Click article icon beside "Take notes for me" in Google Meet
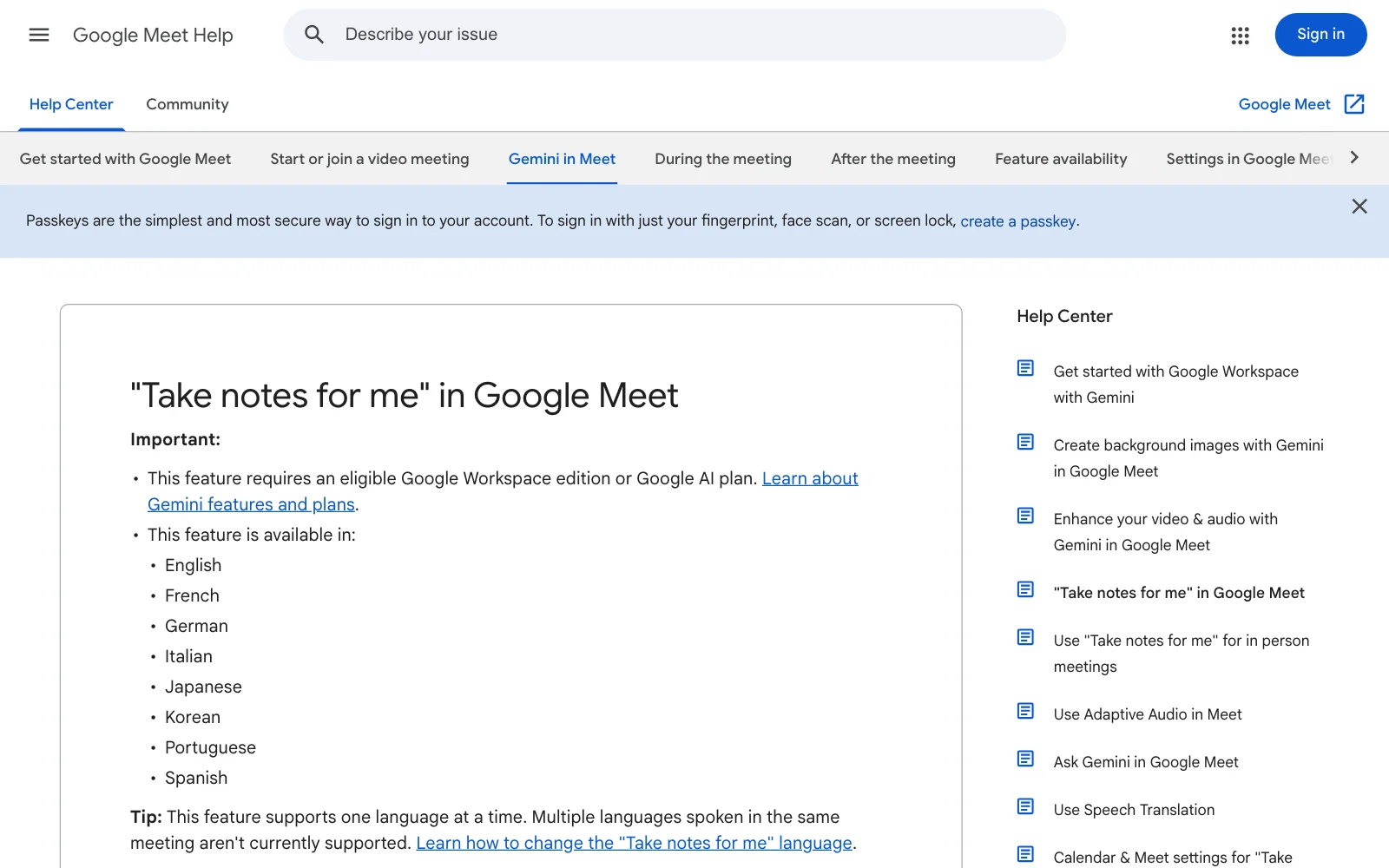The height and width of the screenshot is (868, 1389). coord(1025,589)
